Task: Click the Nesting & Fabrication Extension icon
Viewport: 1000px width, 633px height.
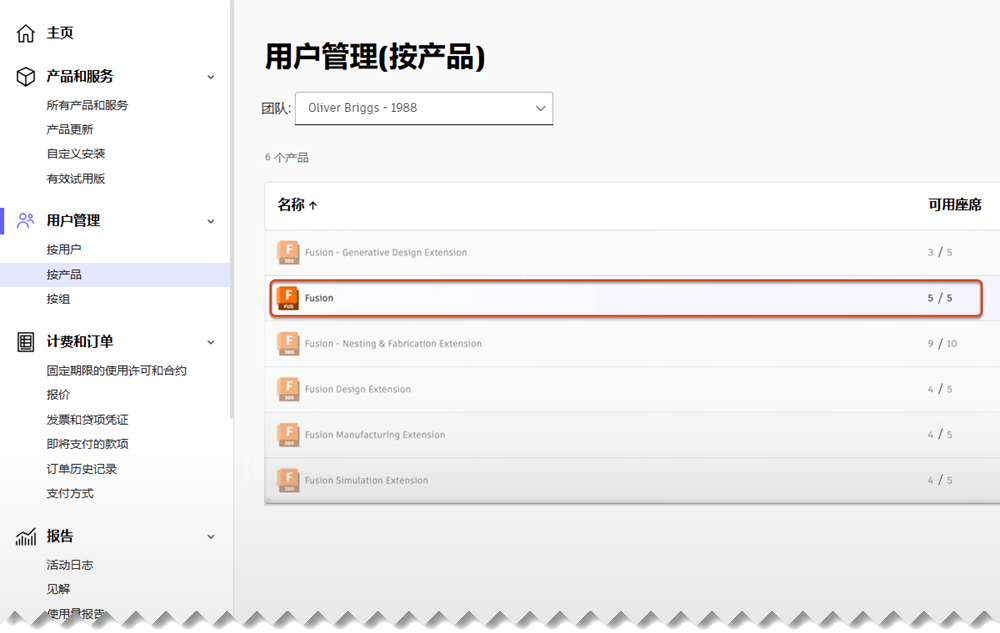Action: (288, 344)
